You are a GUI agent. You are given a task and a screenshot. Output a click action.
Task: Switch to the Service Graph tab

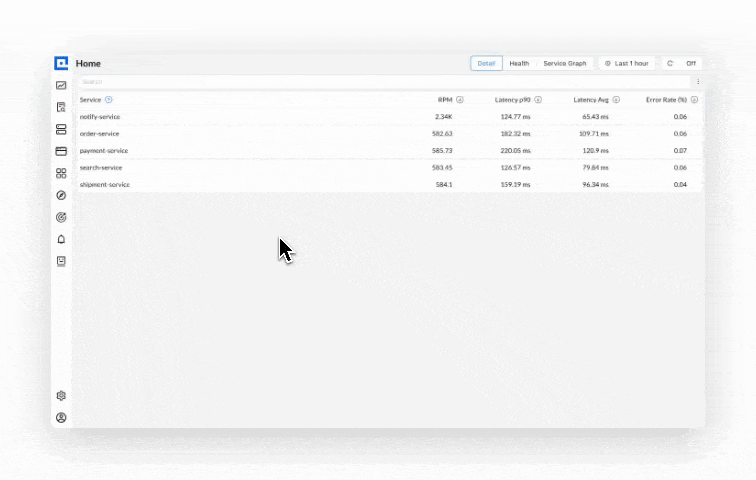pos(565,63)
